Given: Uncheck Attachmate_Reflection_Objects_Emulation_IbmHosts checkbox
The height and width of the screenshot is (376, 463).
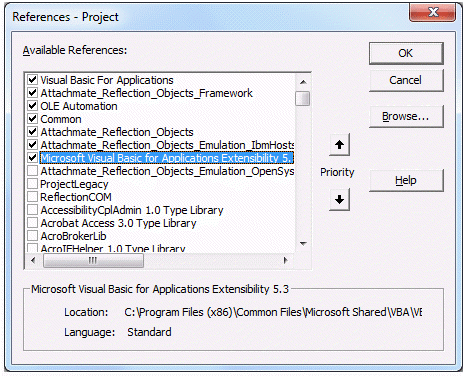Looking at the screenshot, I should tap(32, 145).
